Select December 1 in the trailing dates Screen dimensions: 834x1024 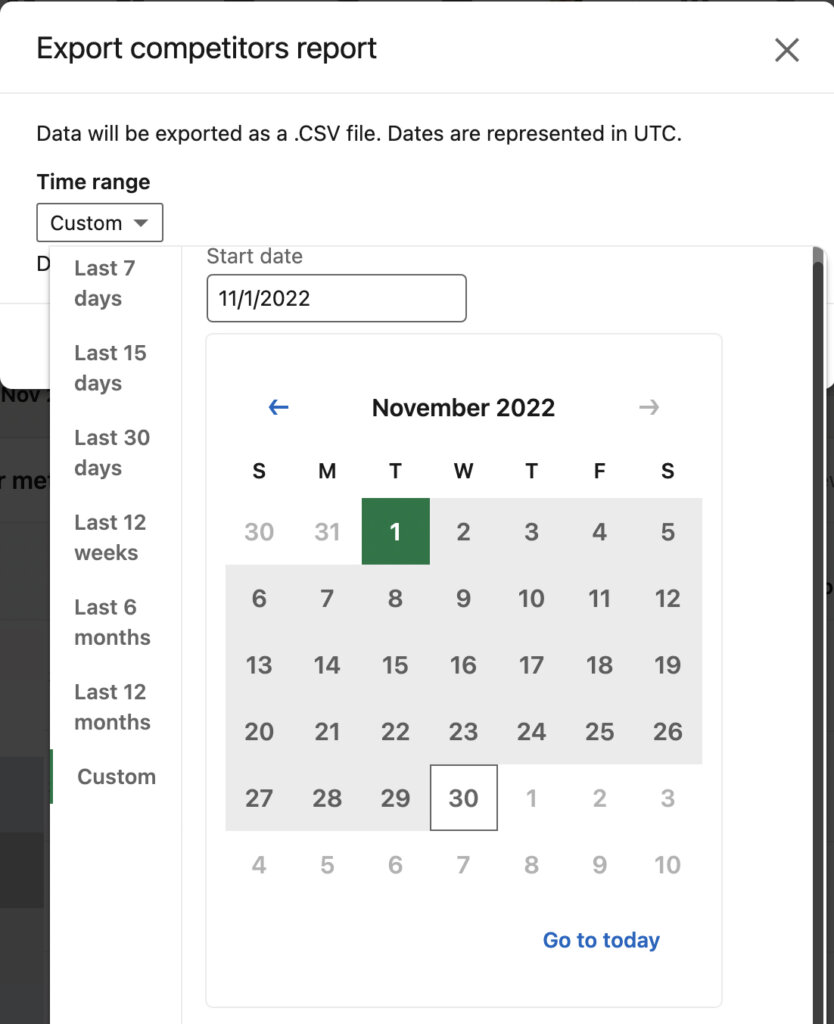(531, 798)
